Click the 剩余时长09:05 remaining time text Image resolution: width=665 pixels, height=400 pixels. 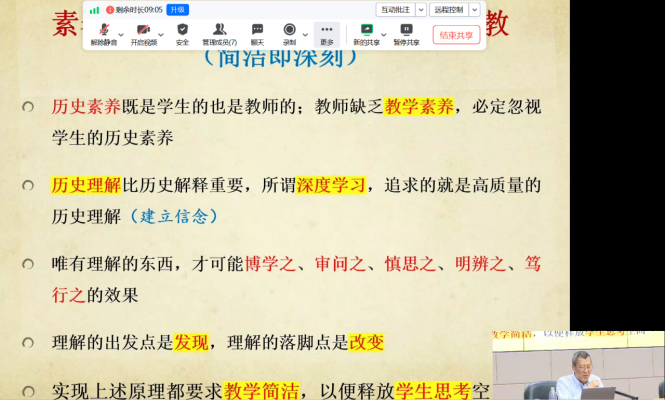[x=139, y=10]
